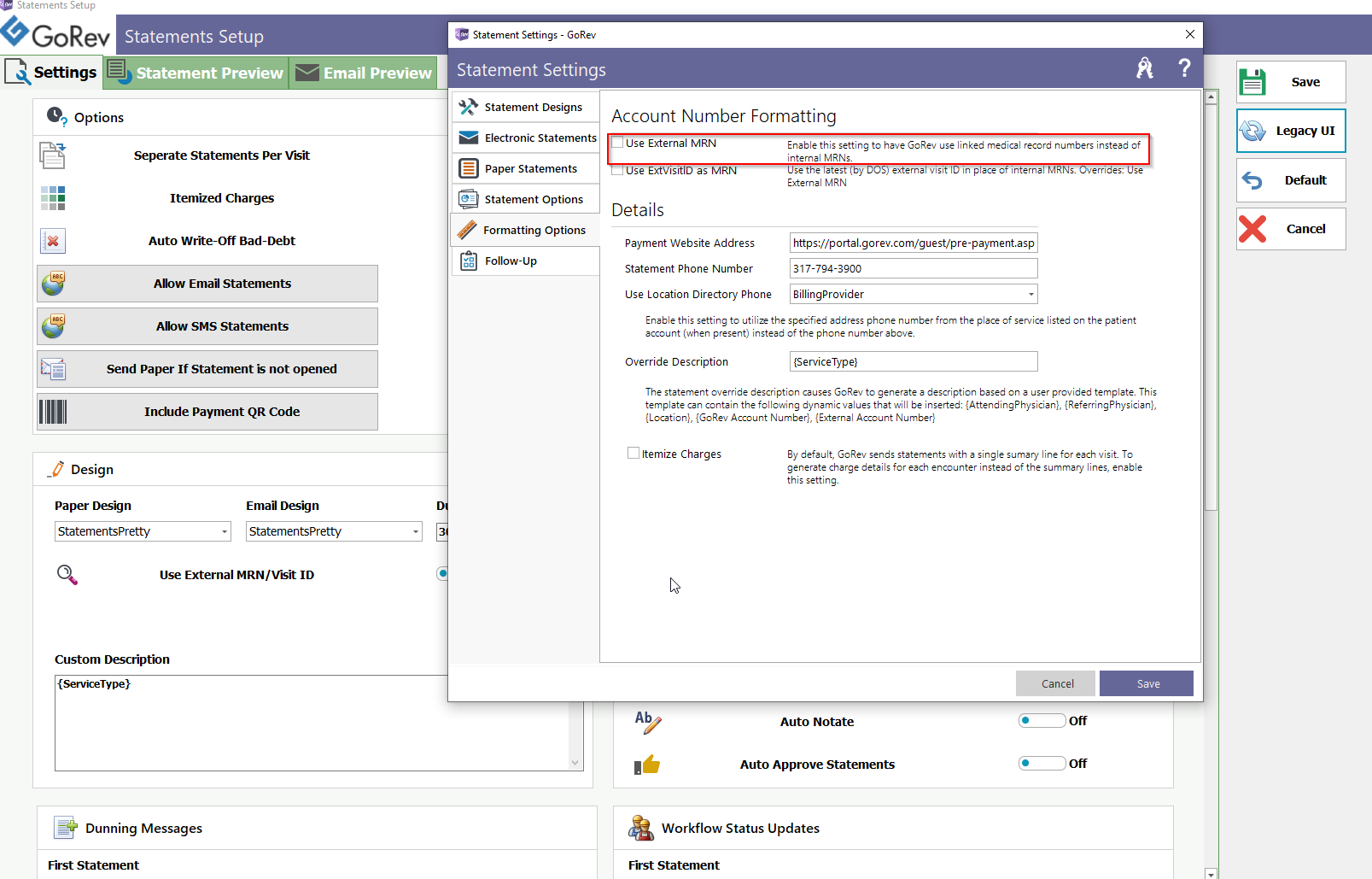The image size is (1372, 879).
Task: Switch to the Settings tab
Action: pos(51,73)
